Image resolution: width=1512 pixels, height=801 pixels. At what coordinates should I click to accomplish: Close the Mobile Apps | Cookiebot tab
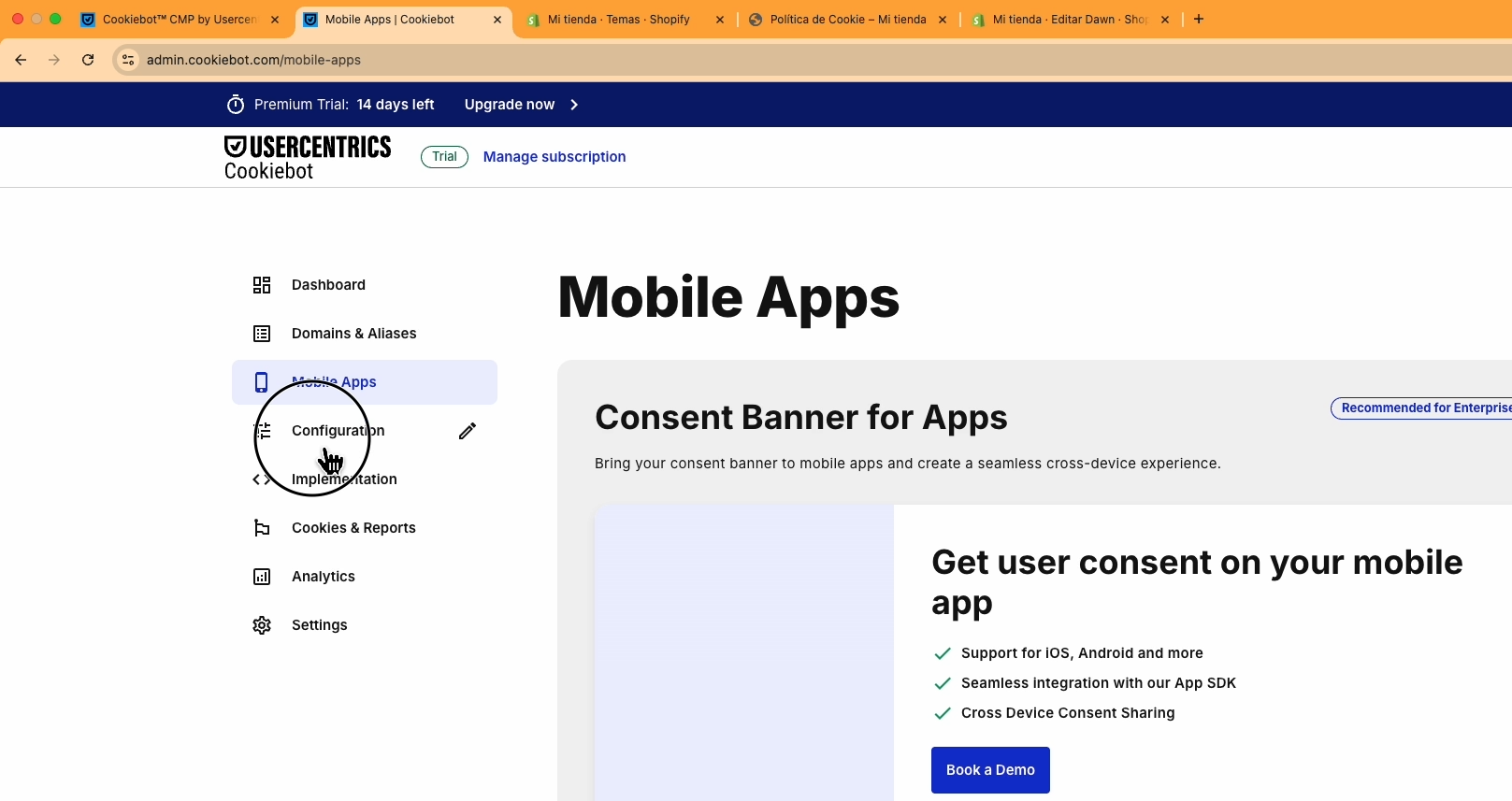[x=497, y=20]
